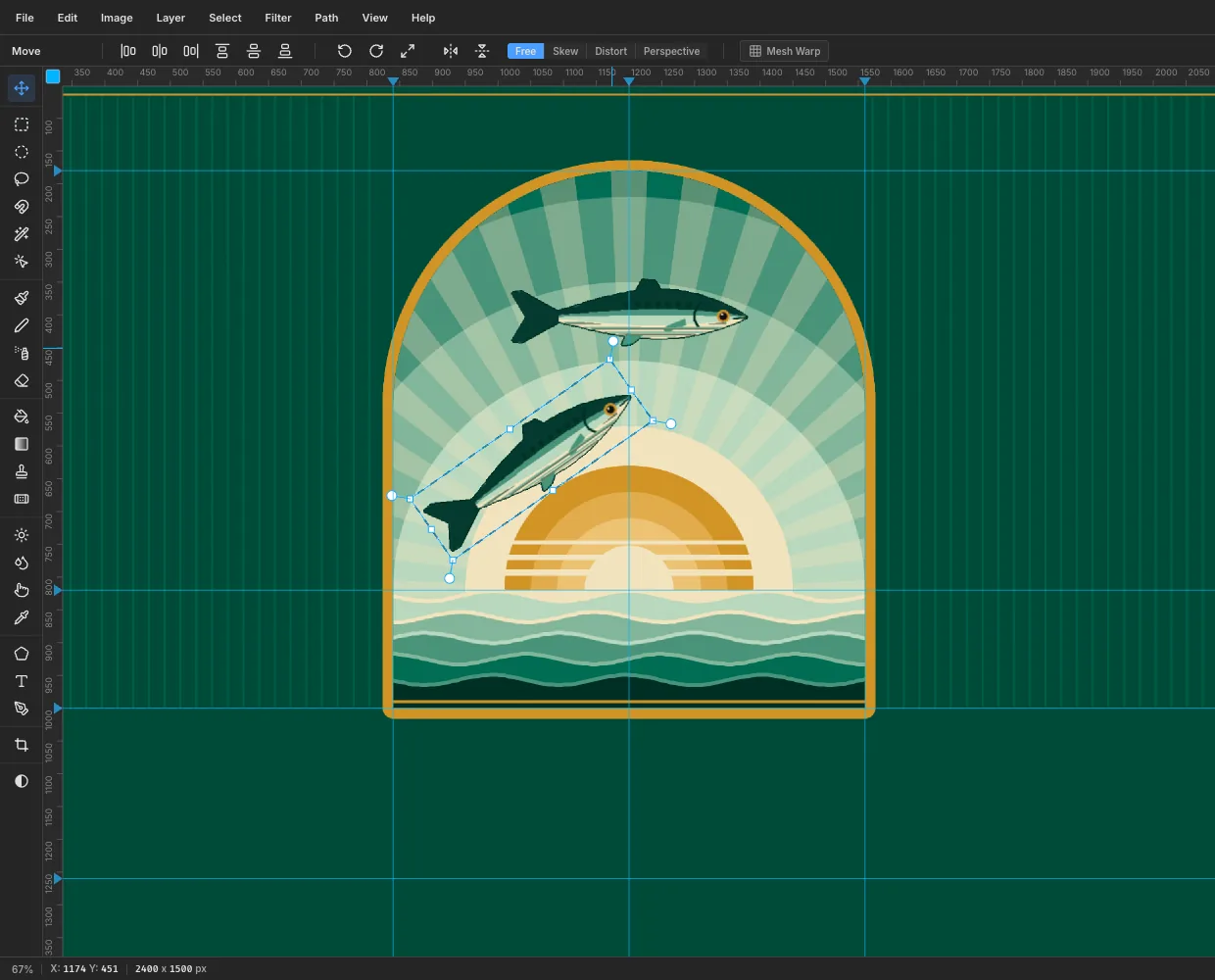
Task: Open the Filter menu
Action: coord(278,18)
